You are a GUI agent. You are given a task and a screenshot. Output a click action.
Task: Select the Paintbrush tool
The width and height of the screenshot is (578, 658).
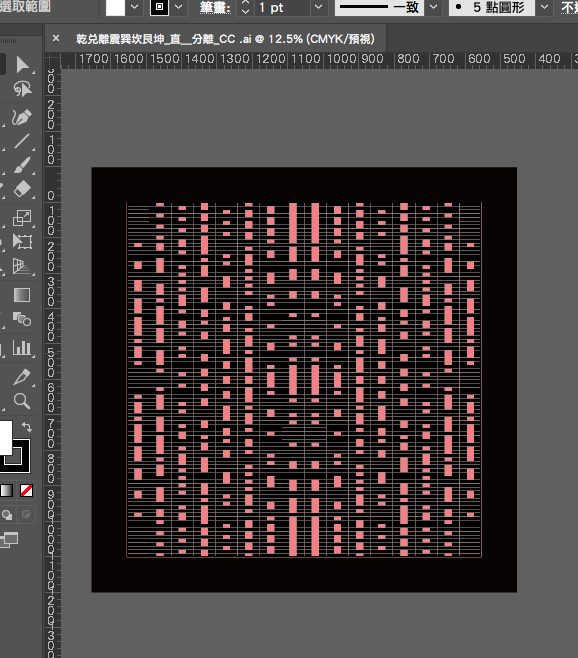(22, 165)
